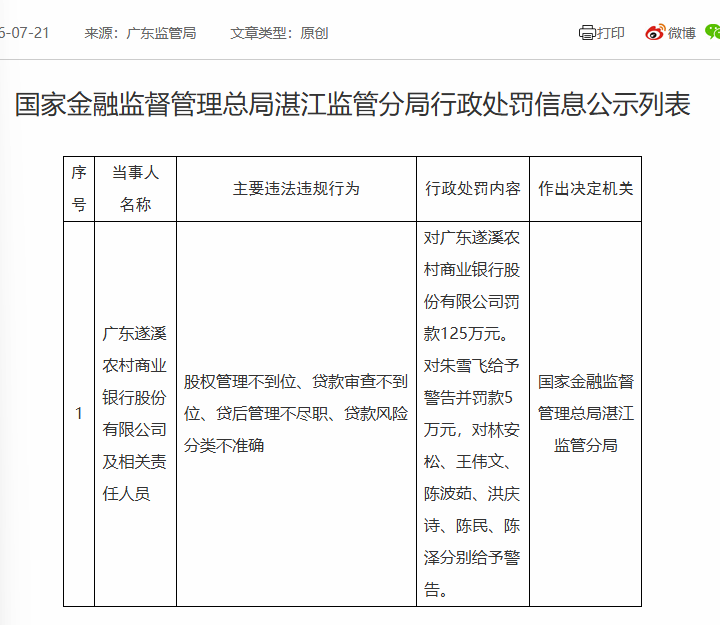Click row number 1 cell
Image resolution: width=720 pixels, height=625 pixels.
tap(79, 414)
